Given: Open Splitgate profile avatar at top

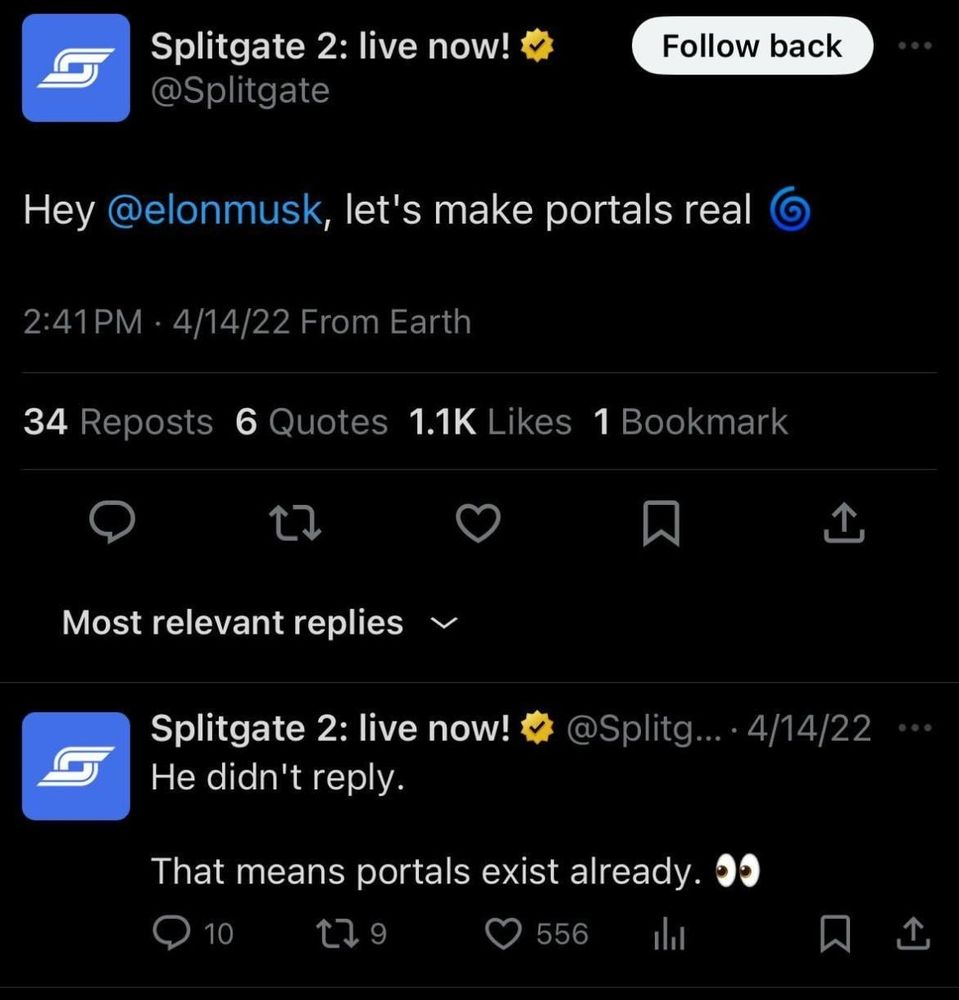Looking at the screenshot, I should 76,67.
